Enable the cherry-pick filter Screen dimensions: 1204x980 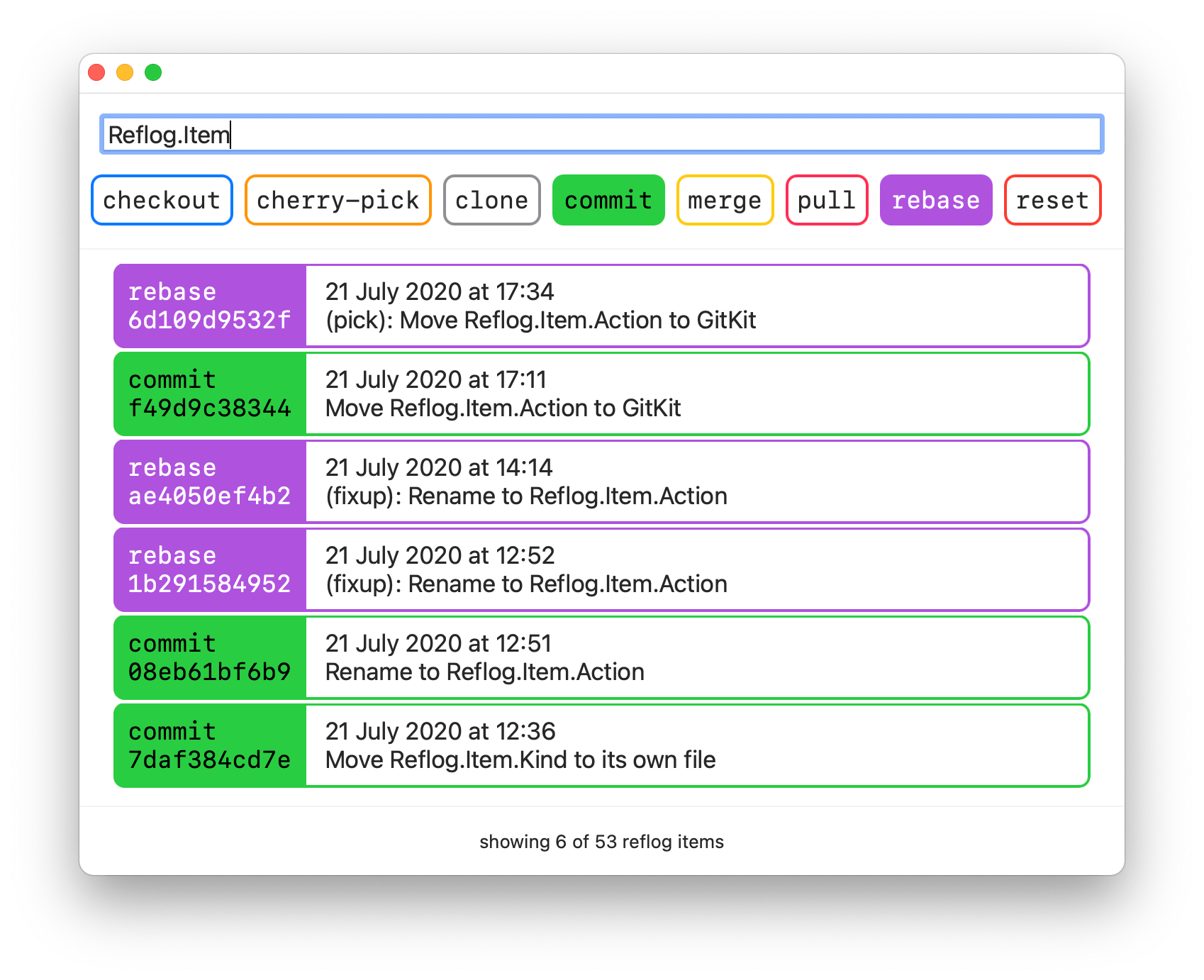click(338, 200)
